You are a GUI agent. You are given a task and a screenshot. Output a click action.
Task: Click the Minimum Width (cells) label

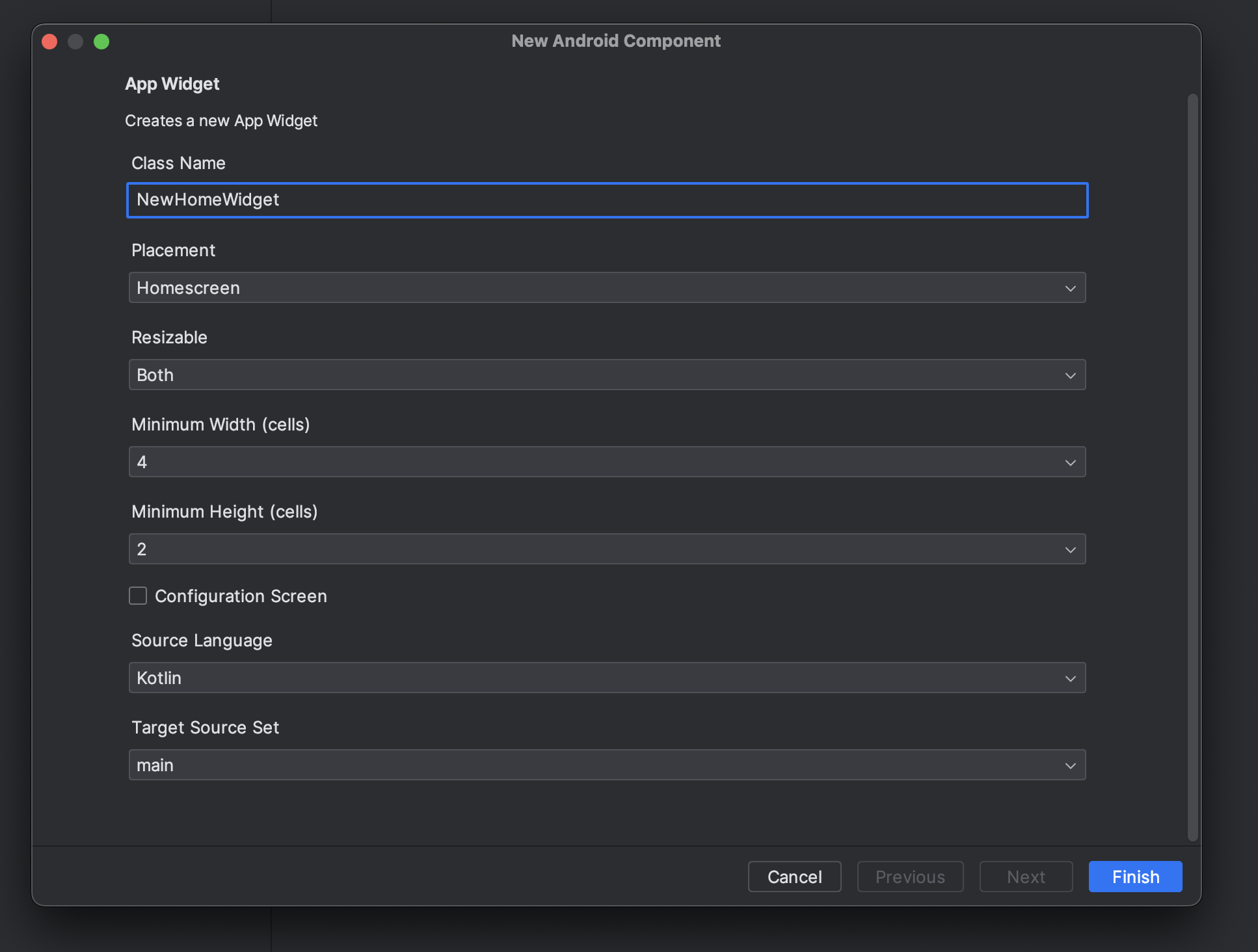tap(221, 425)
